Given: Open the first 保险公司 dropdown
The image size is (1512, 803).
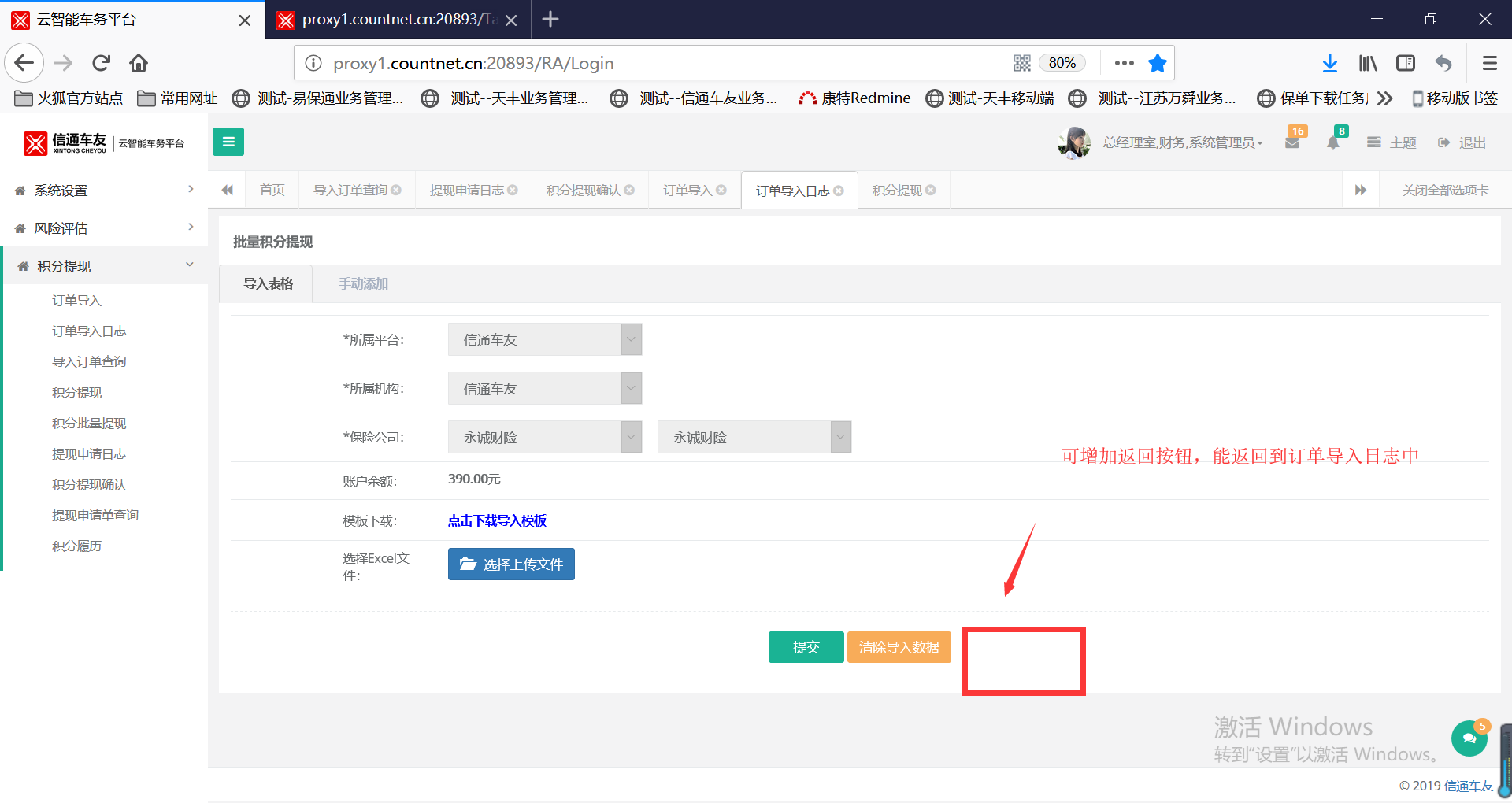Looking at the screenshot, I should click(545, 437).
